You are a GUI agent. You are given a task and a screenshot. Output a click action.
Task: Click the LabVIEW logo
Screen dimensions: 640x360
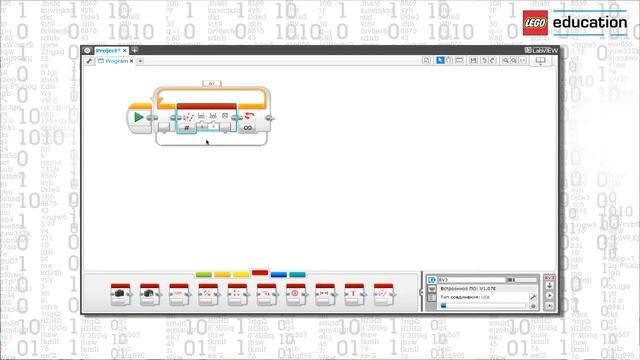click(541, 50)
